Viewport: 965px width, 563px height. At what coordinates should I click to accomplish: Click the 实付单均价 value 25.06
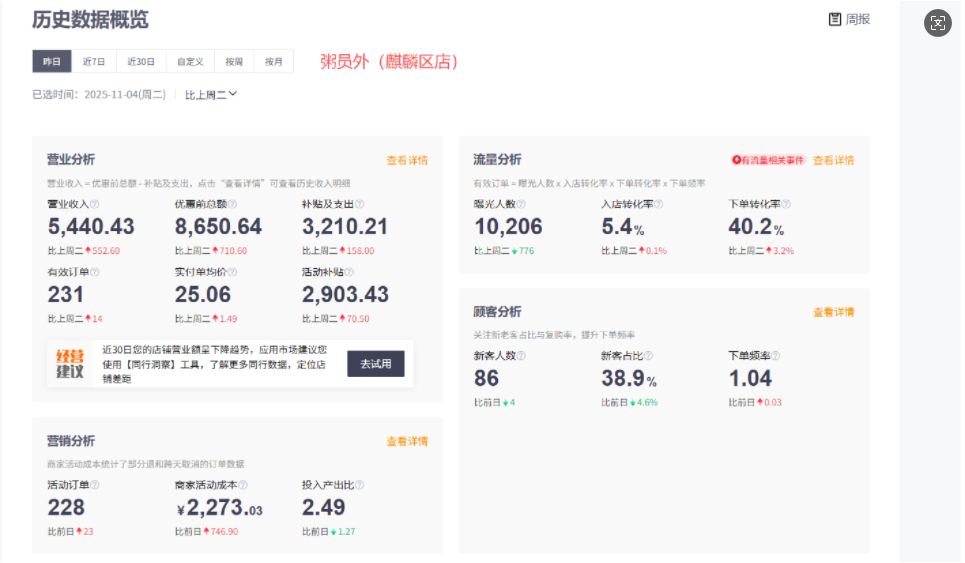[x=203, y=295]
